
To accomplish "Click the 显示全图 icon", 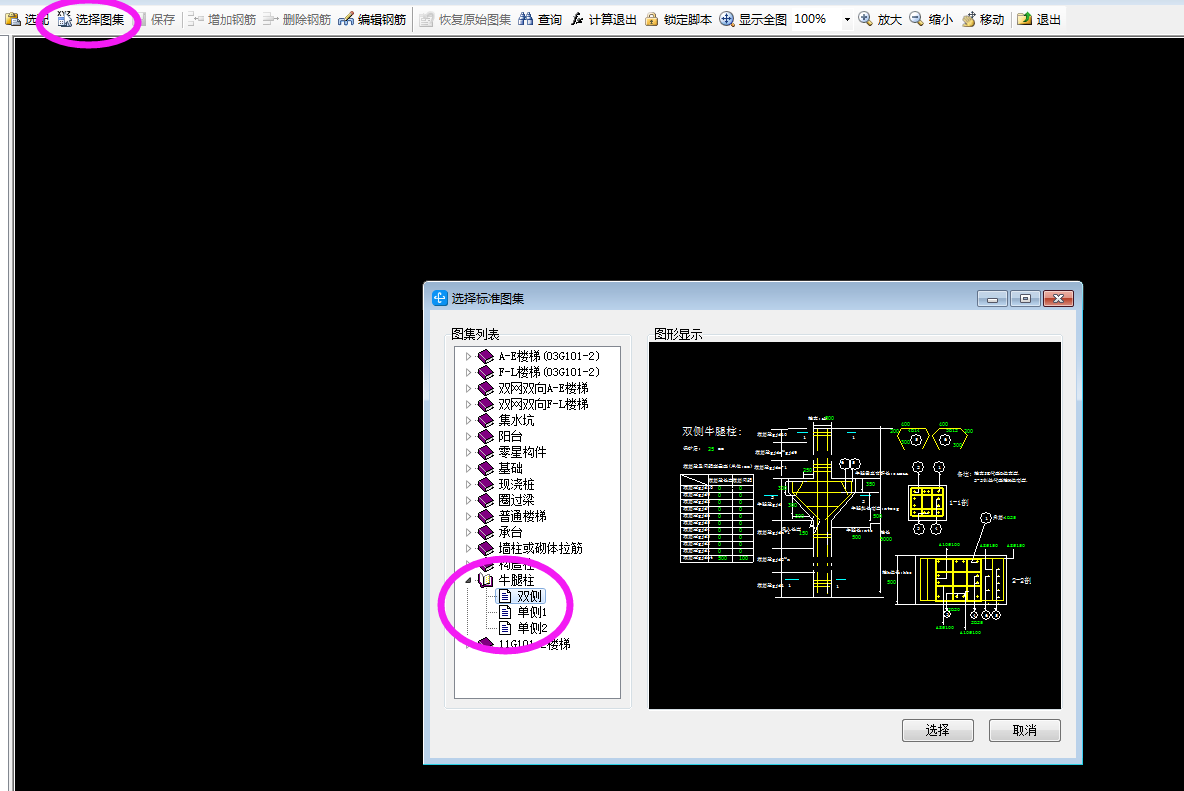I will (x=726, y=19).
